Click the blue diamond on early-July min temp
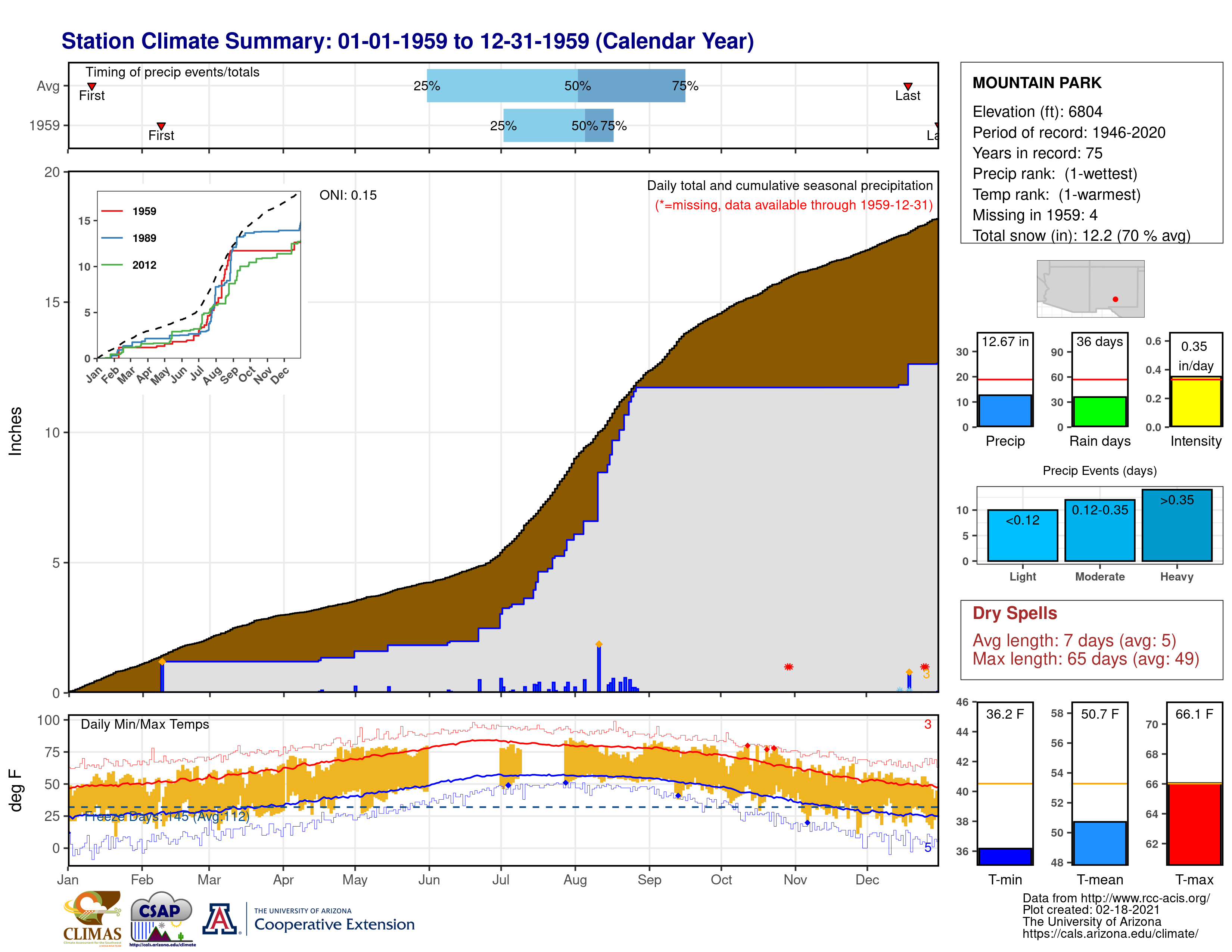Image resolution: width=1232 pixels, height=952 pixels. coord(508,785)
